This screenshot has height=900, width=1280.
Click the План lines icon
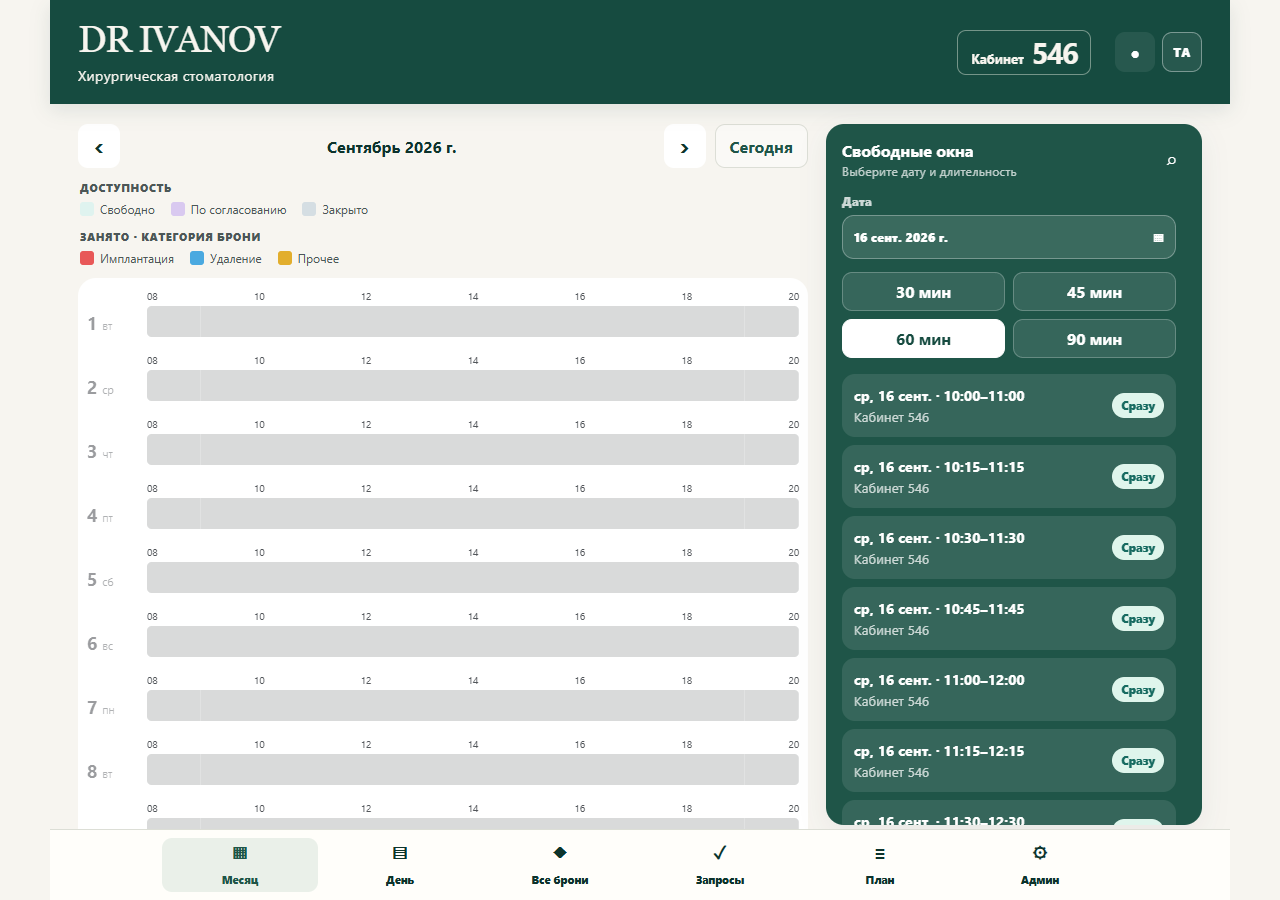[880, 853]
